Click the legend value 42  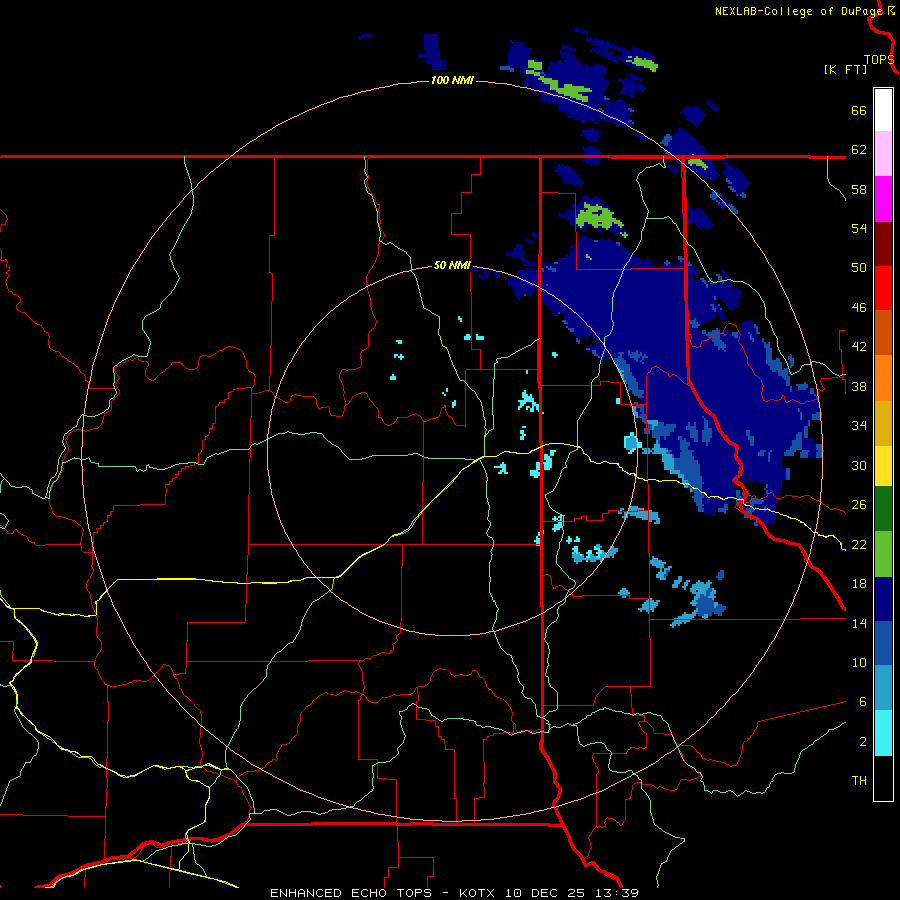click(859, 347)
